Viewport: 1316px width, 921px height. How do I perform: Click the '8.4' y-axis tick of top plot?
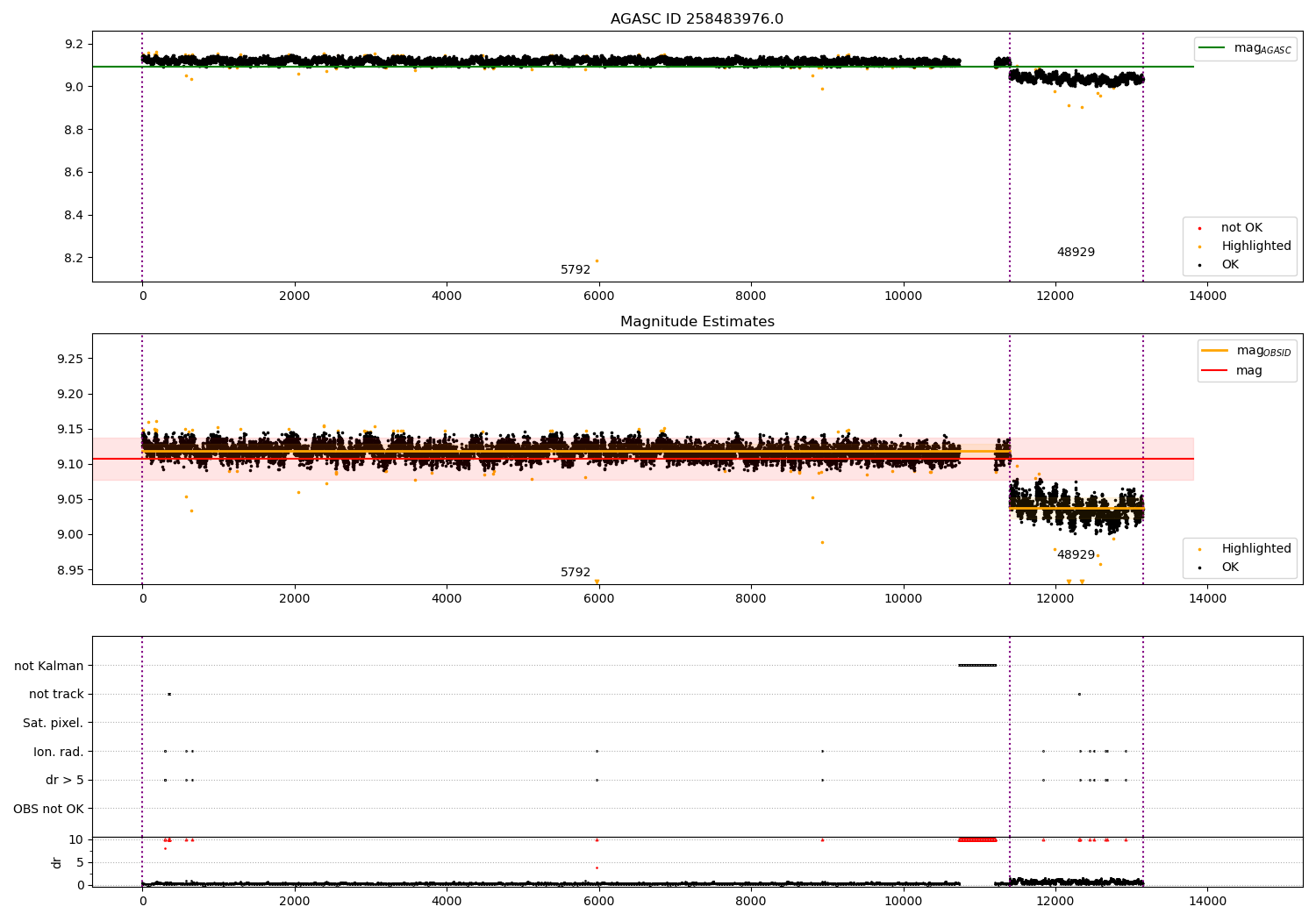pos(74,216)
